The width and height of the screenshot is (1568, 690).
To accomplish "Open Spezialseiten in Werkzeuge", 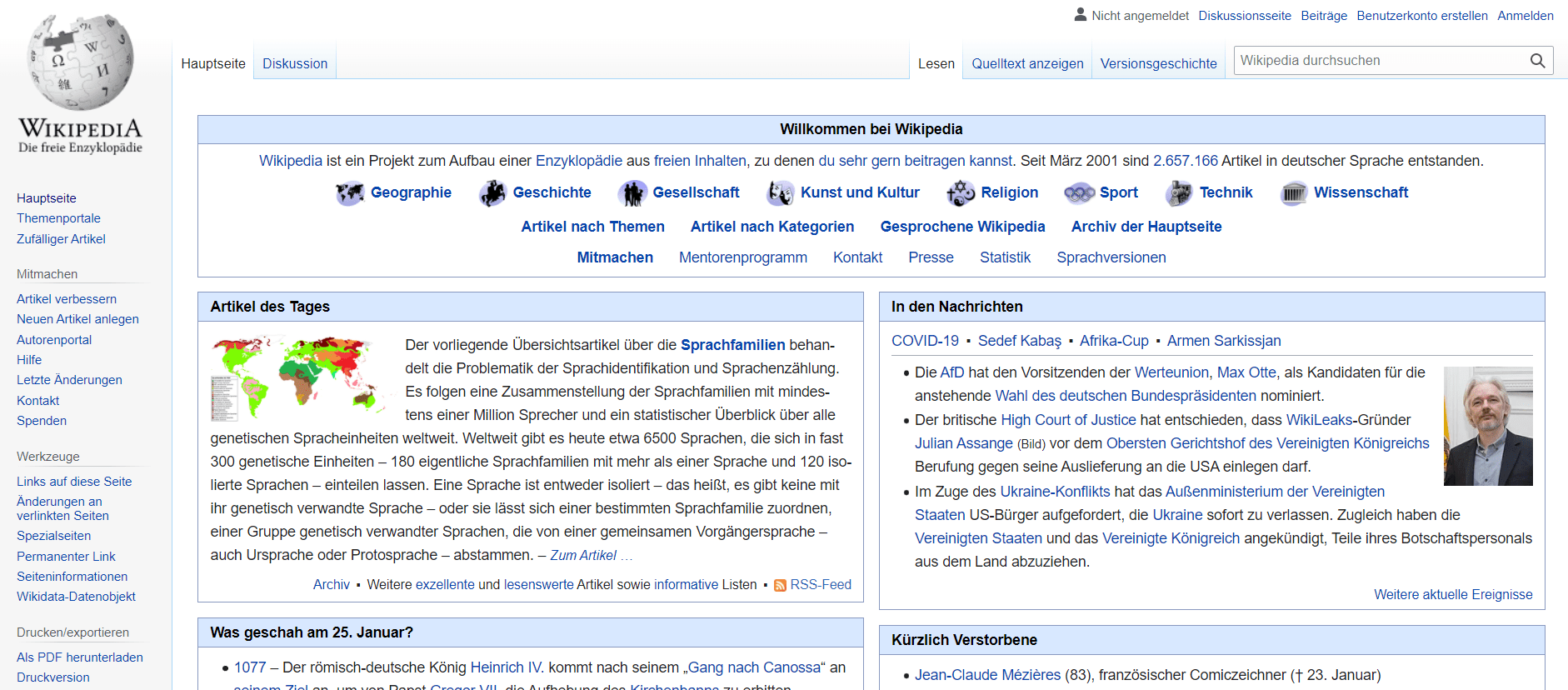I will (54, 536).
